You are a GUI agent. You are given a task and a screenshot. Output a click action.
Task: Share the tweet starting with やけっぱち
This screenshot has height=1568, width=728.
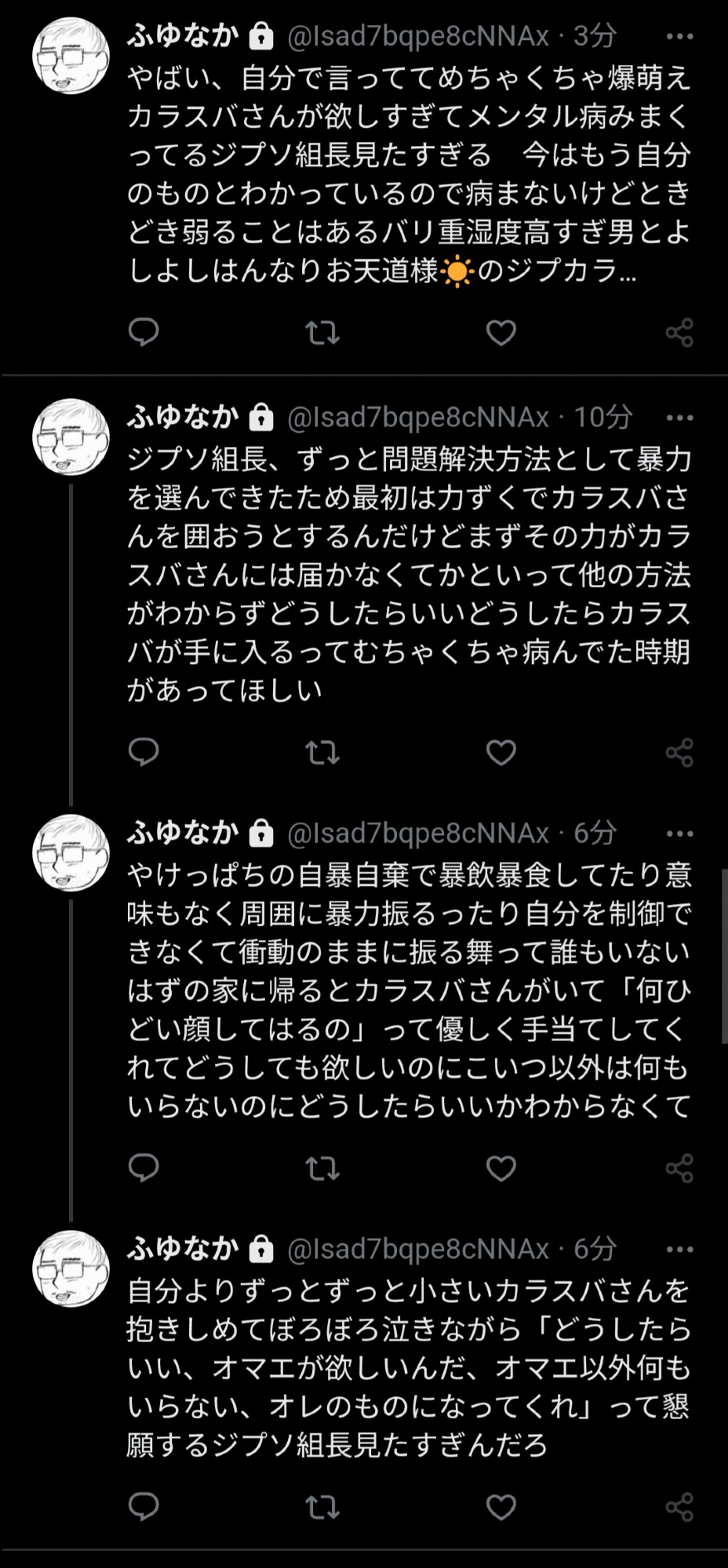tap(679, 1168)
